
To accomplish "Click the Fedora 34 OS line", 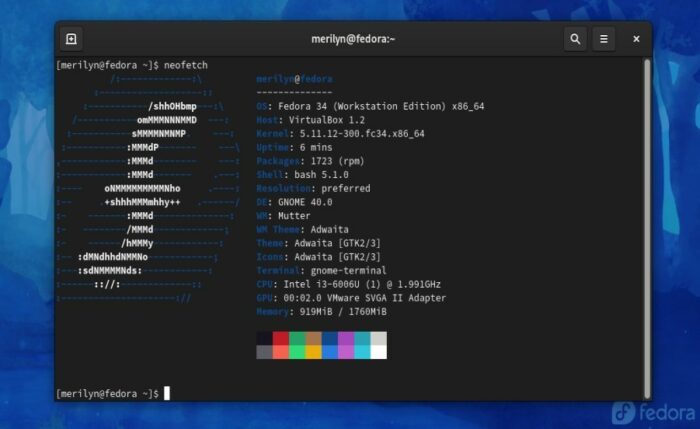I will pos(370,106).
